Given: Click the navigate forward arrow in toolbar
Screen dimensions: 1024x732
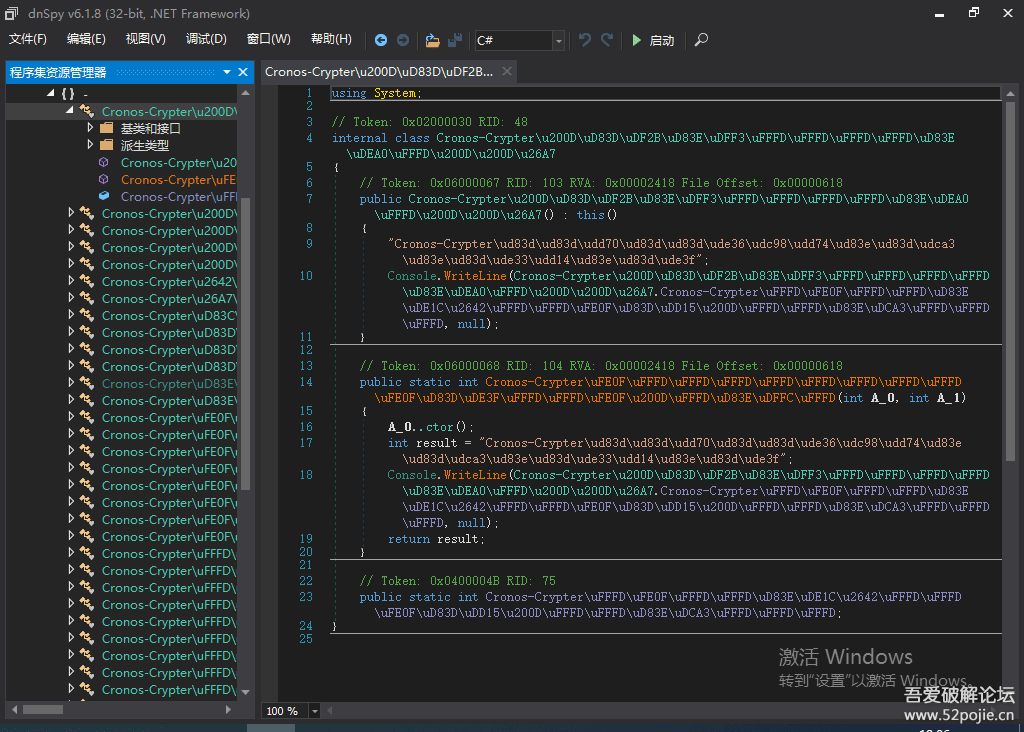Looking at the screenshot, I should (403, 40).
